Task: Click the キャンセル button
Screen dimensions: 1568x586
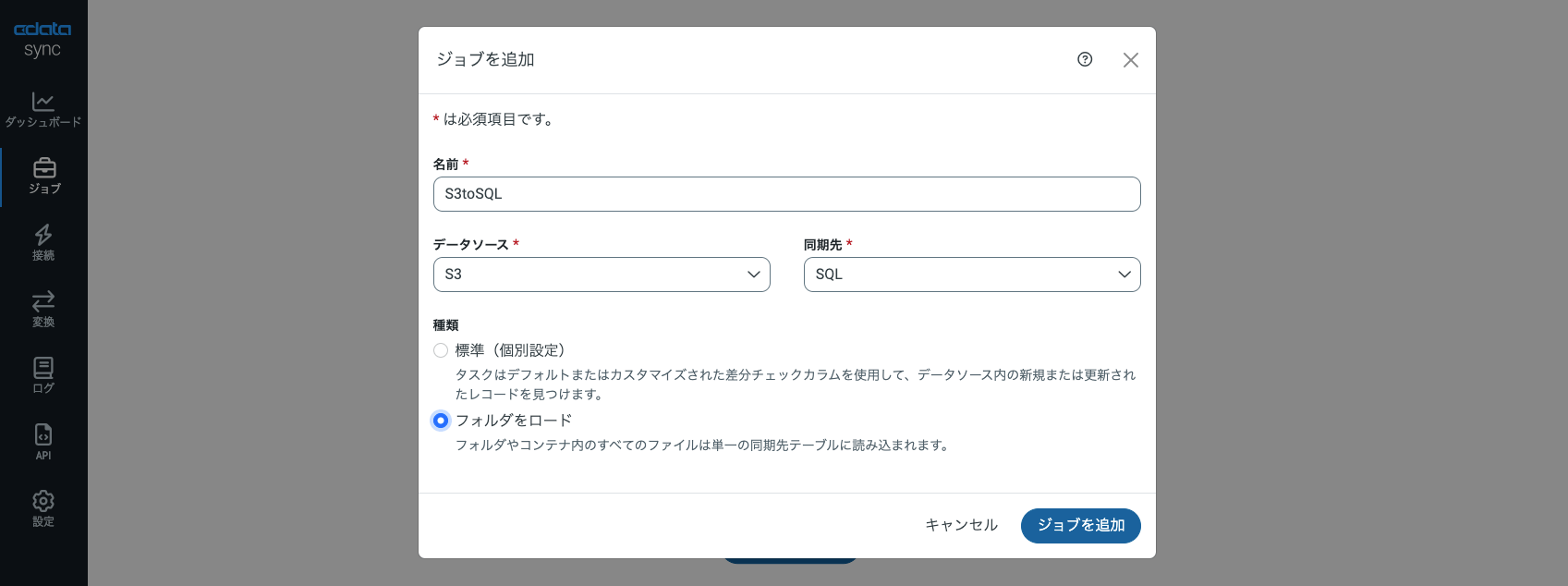Action: [x=962, y=525]
